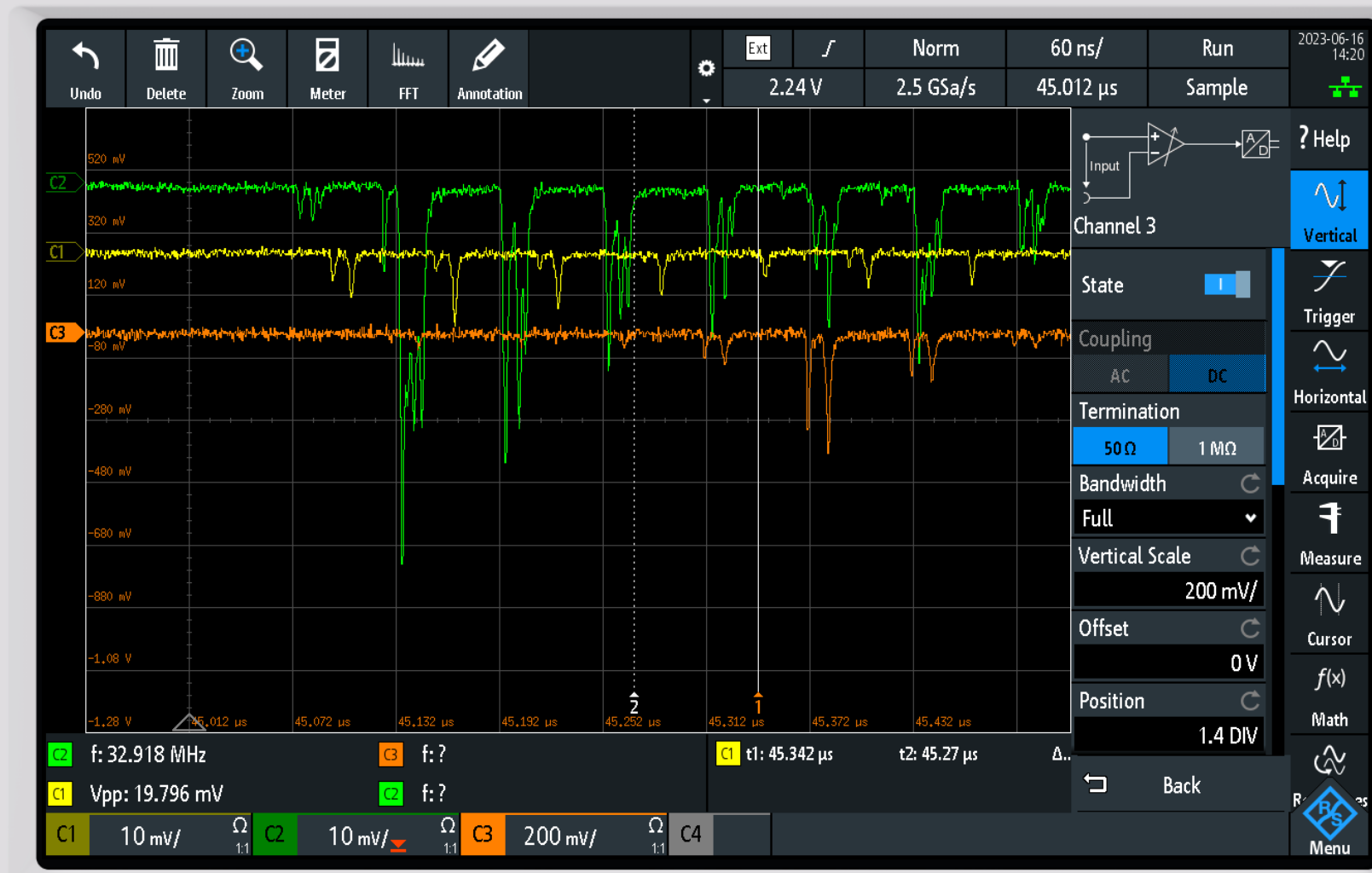This screenshot has height=873, width=1372.
Task: Select 1 MΩ termination
Action: (1216, 448)
